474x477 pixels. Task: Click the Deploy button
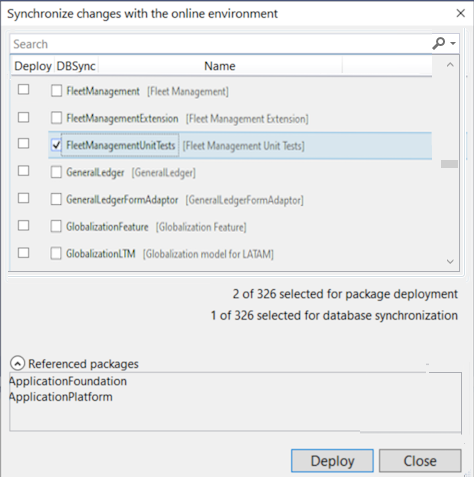(x=332, y=461)
